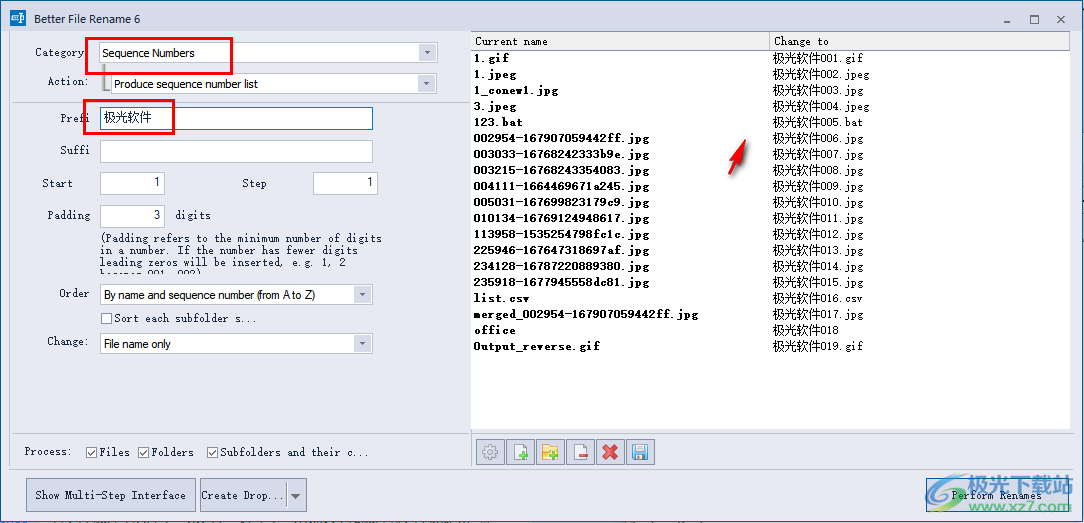Image resolution: width=1084 pixels, height=523 pixels.
Task: Click the add files icon
Action: [520, 453]
